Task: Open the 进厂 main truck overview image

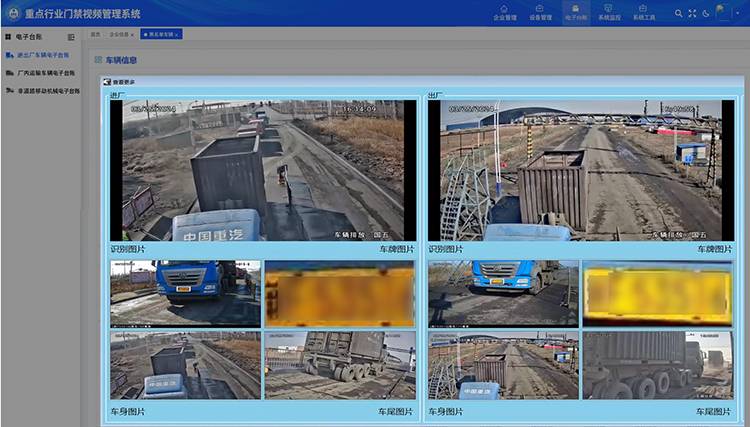Action: [x=263, y=170]
